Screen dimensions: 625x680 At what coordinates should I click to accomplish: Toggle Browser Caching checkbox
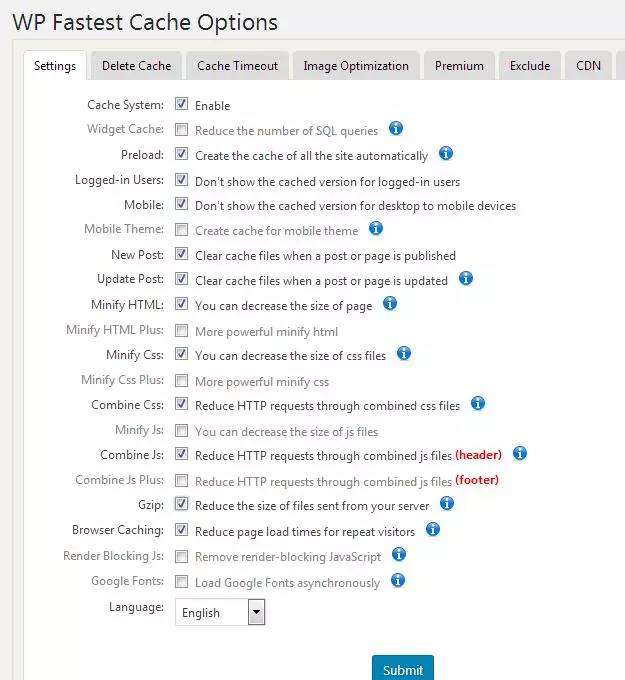click(x=181, y=530)
